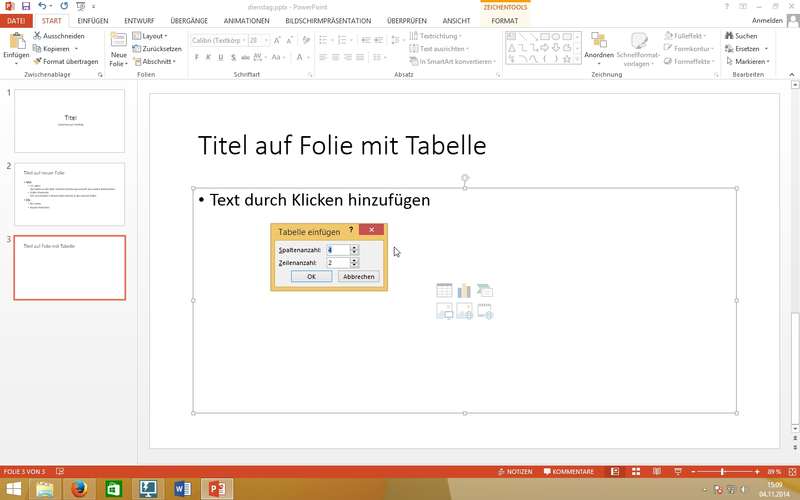This screenshot has width=800, height=500.
Task: Click help question mark in Tabelle einfügen dialog
Action: (x=351, y=230)
